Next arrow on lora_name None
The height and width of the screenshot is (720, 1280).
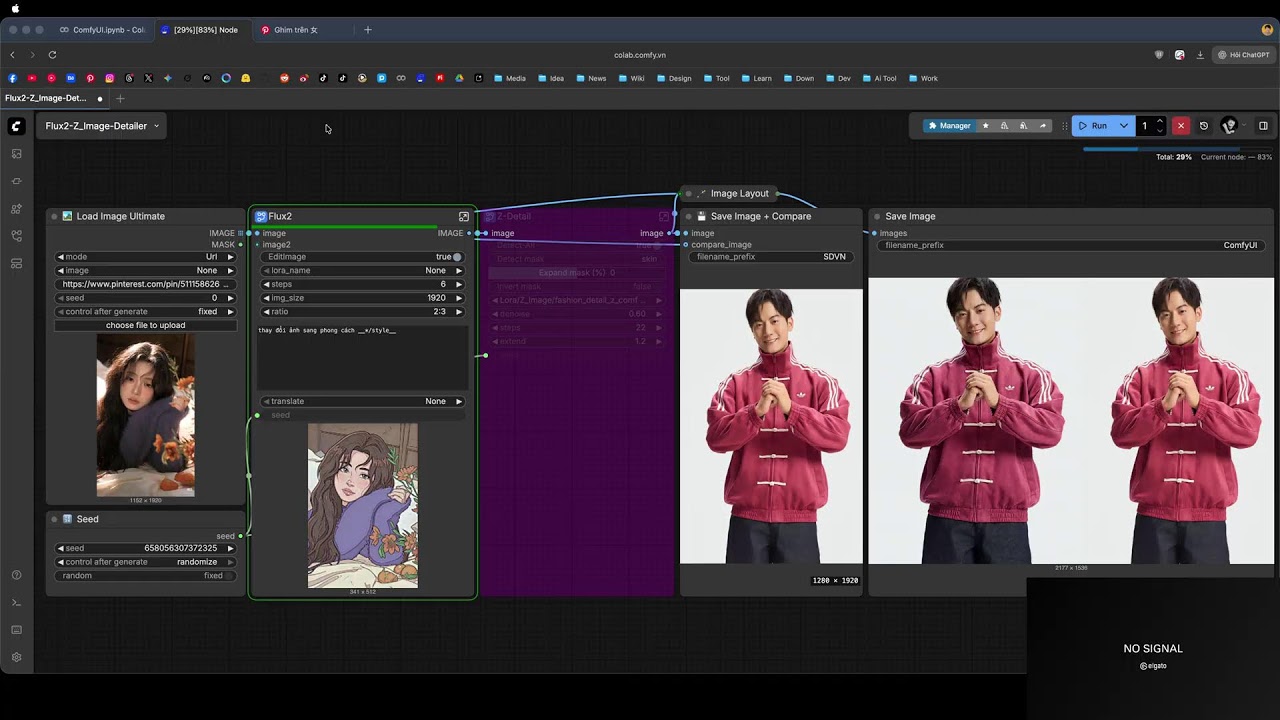point(459,270)
